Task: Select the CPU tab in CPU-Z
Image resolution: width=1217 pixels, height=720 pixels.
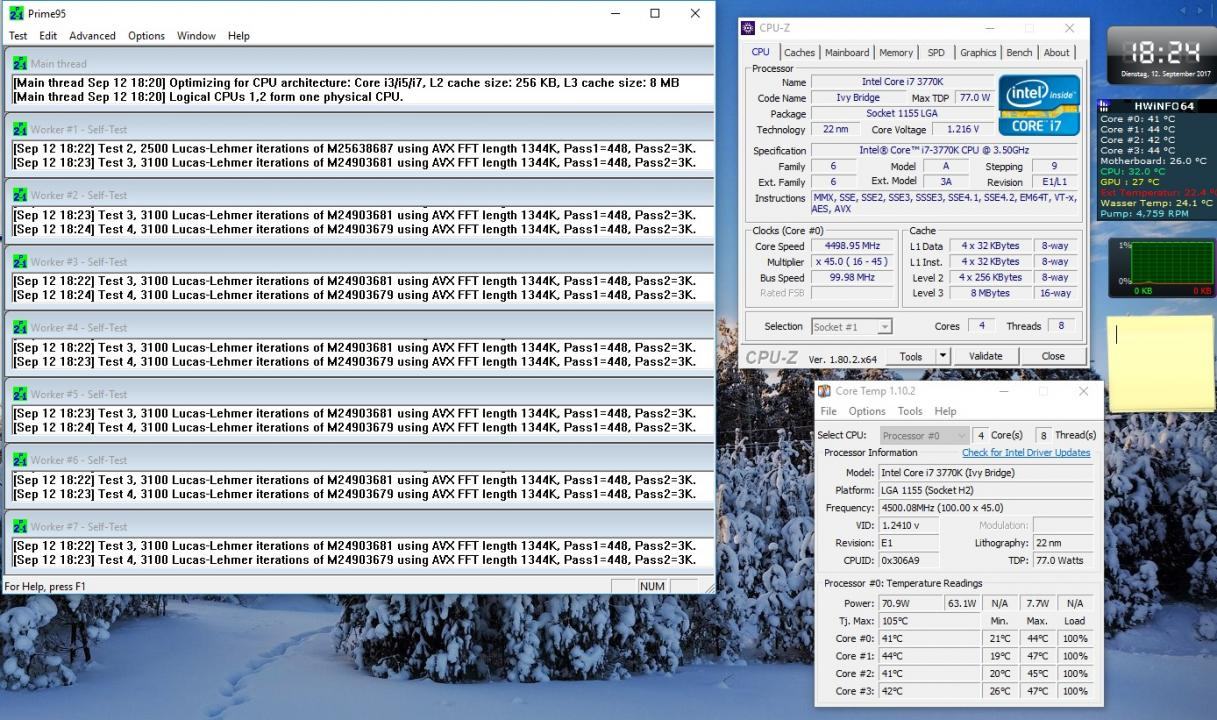Action: 761,52
